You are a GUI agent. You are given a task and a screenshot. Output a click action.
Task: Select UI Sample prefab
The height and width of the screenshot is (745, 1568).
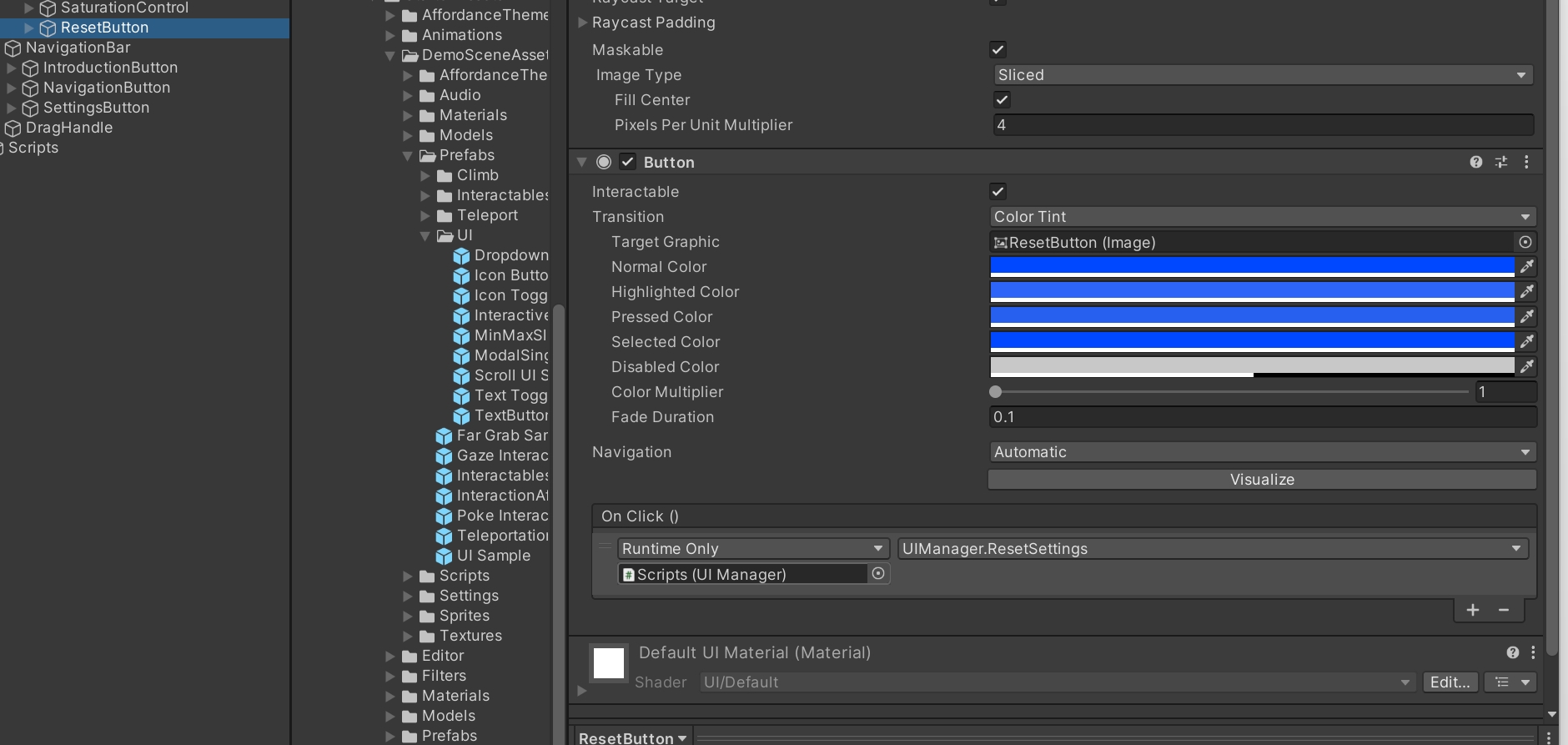(x=483, y=556)
